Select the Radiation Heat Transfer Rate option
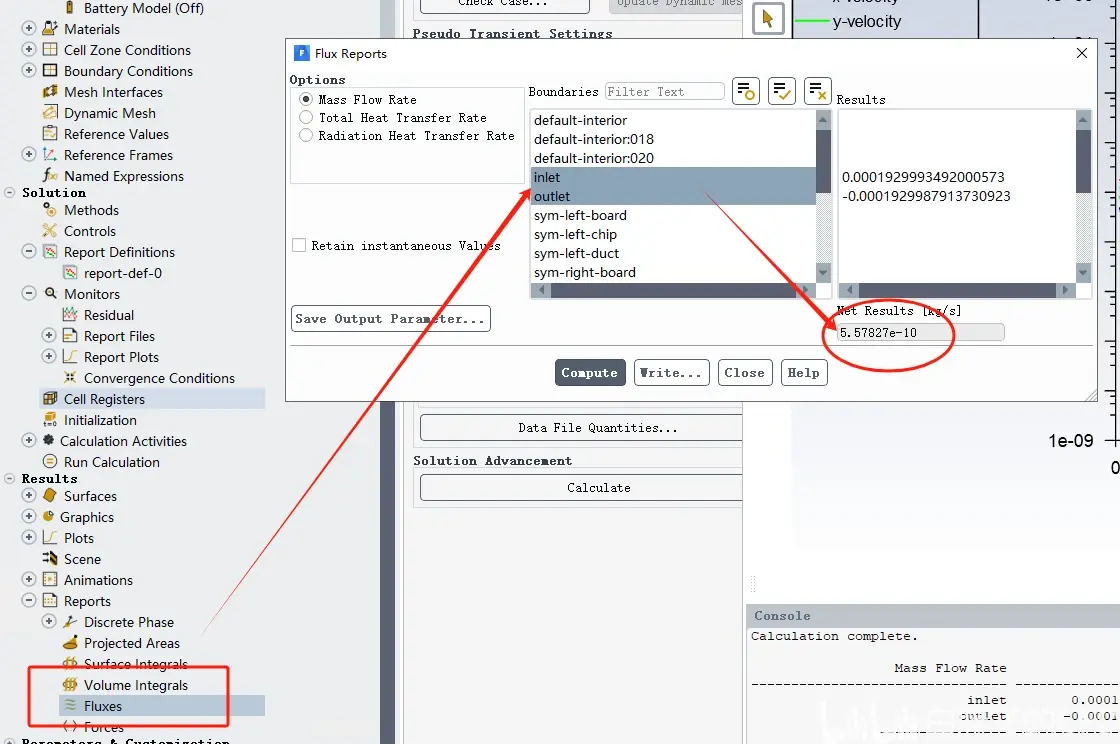Image resolution: width=1120 pixels, height=744 pixels. click(x=306, y=135)
